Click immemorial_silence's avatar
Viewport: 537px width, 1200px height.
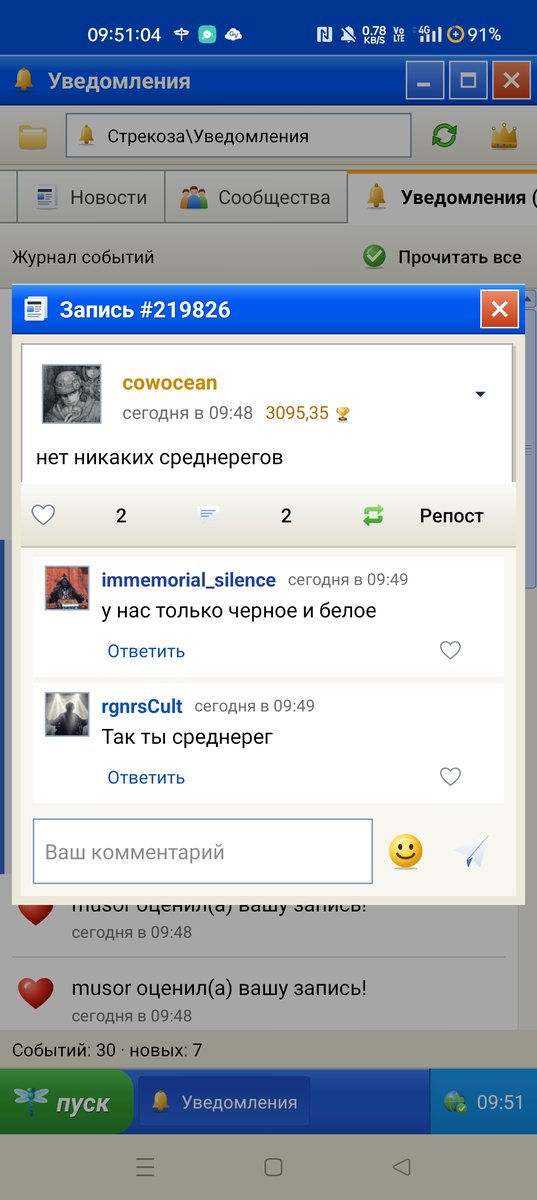point(67,588)
